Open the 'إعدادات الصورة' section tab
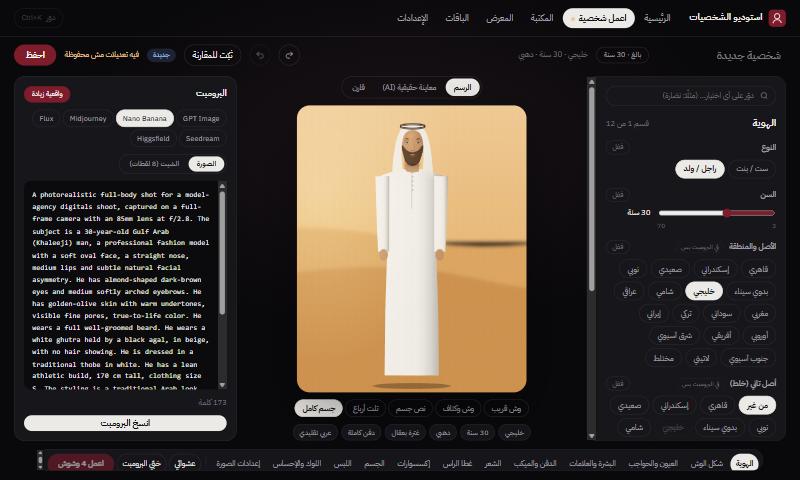Image resolution: width=800 pixels, height=480 pixels. click(238, 464)
